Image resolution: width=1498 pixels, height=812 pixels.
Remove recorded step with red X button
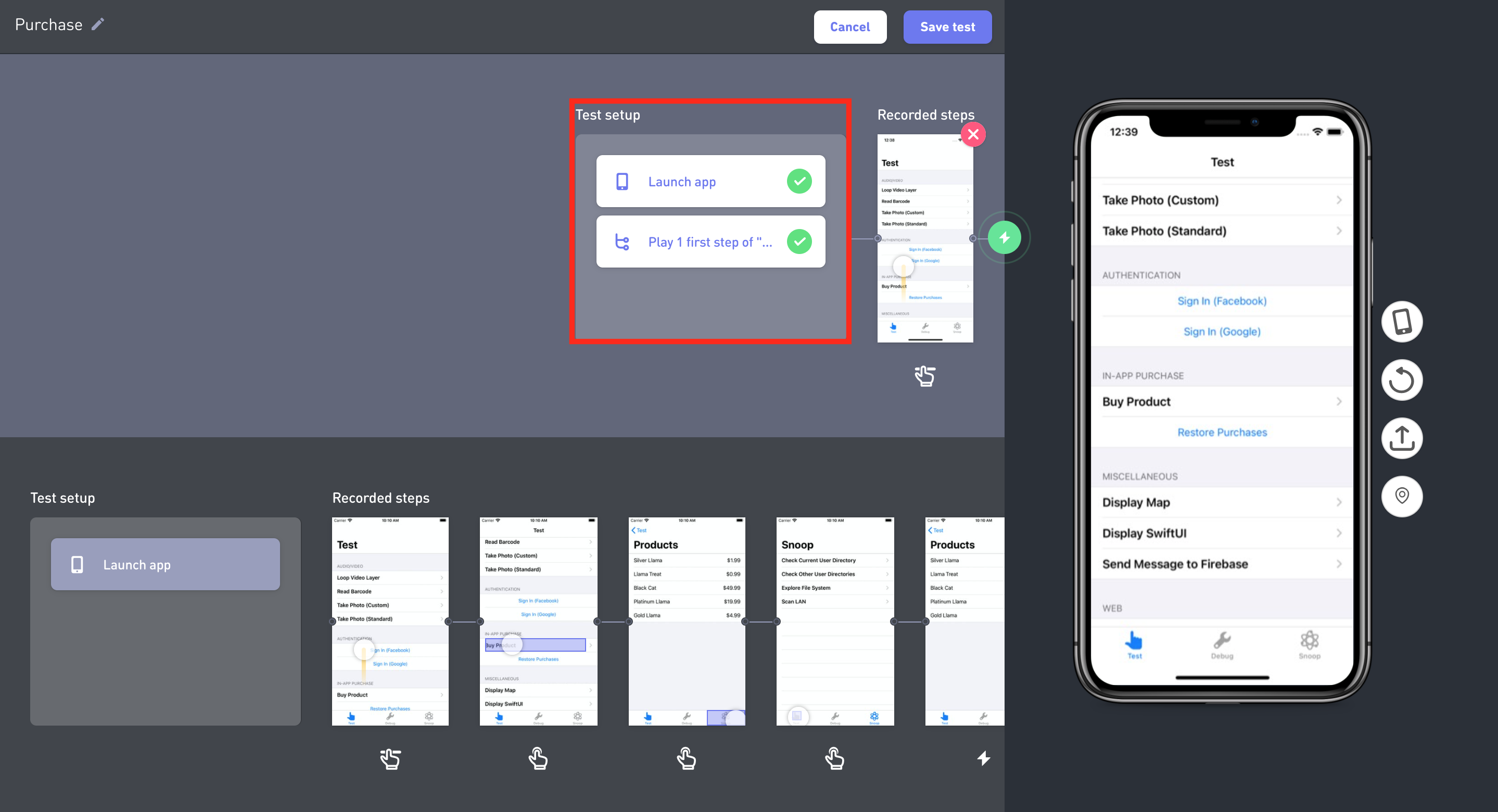tap(973, 134)
